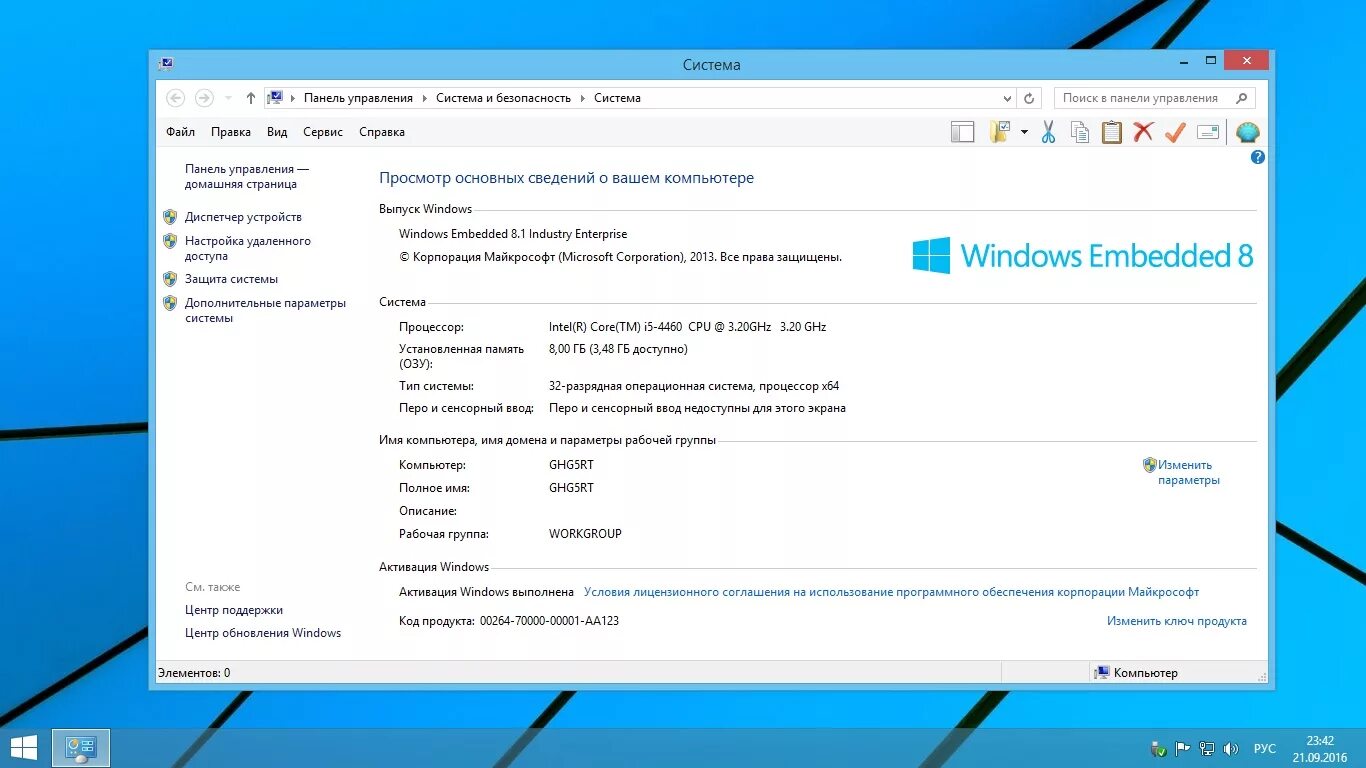1366x768 pixels.
Task: Click 'Windows Embedded 8.1 Industry Enterprise' text
Action: 513,234
